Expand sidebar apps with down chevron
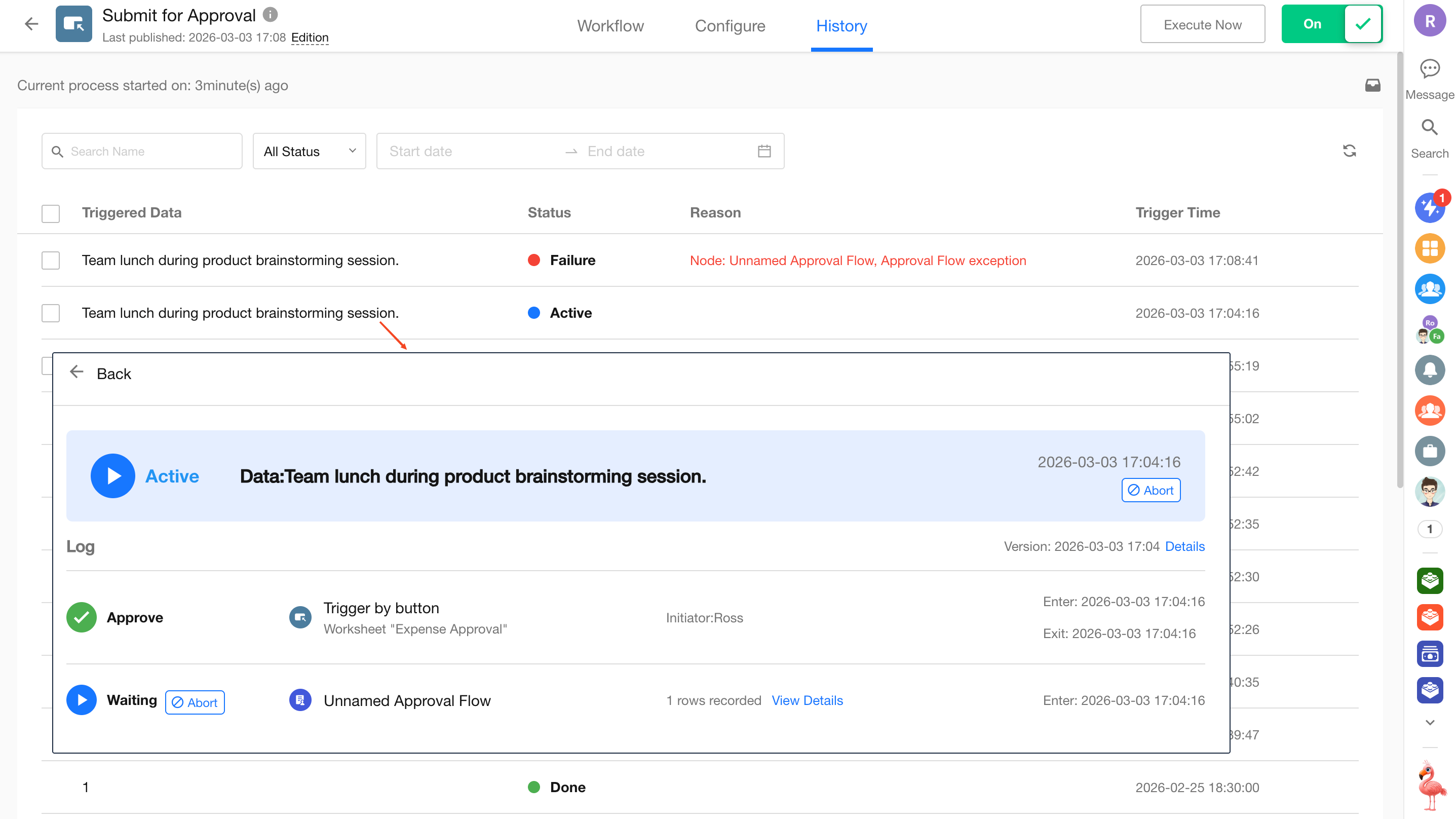 pos(1430,722)
